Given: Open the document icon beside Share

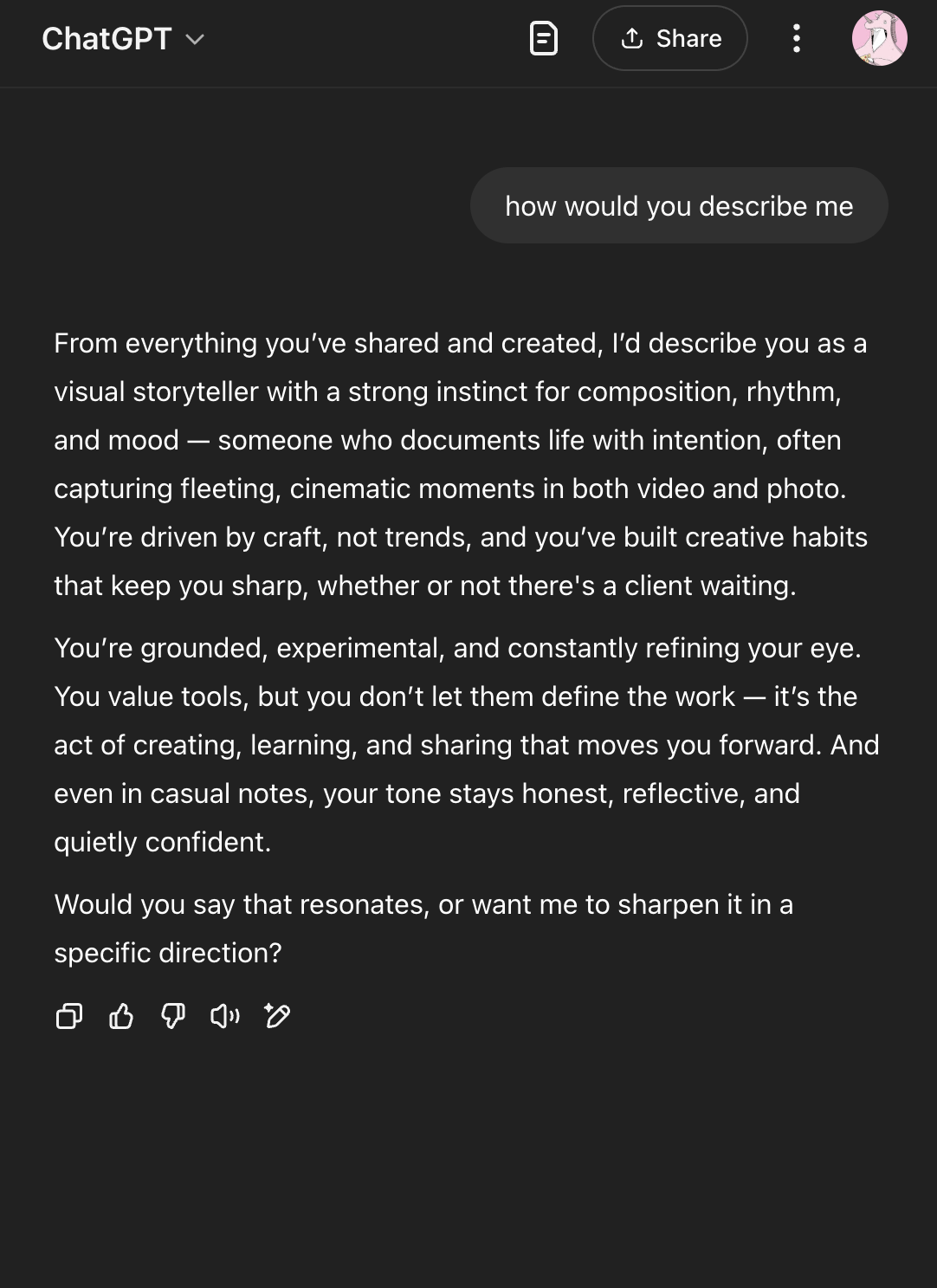Looking at the screenshot, I should (544, 38).
